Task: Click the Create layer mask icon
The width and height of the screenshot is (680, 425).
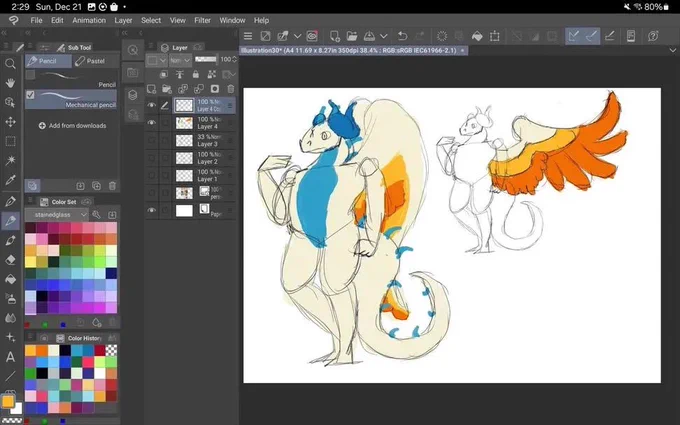Action: click(x=215, y=89)
